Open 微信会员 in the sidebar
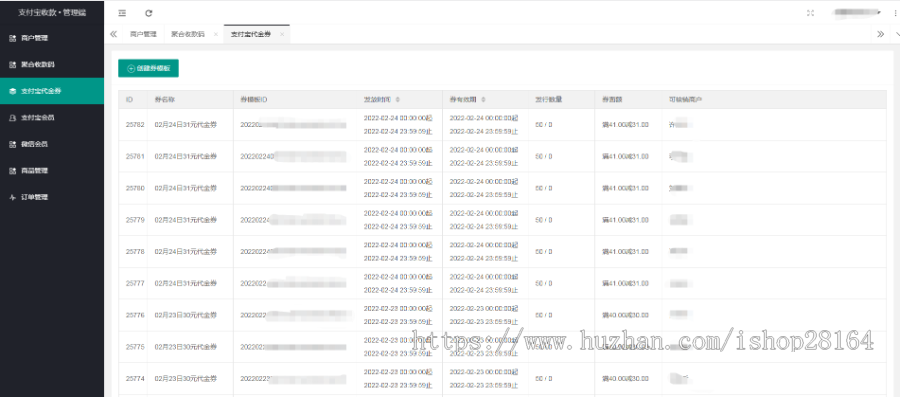900x397 pixels. (52, 144)
